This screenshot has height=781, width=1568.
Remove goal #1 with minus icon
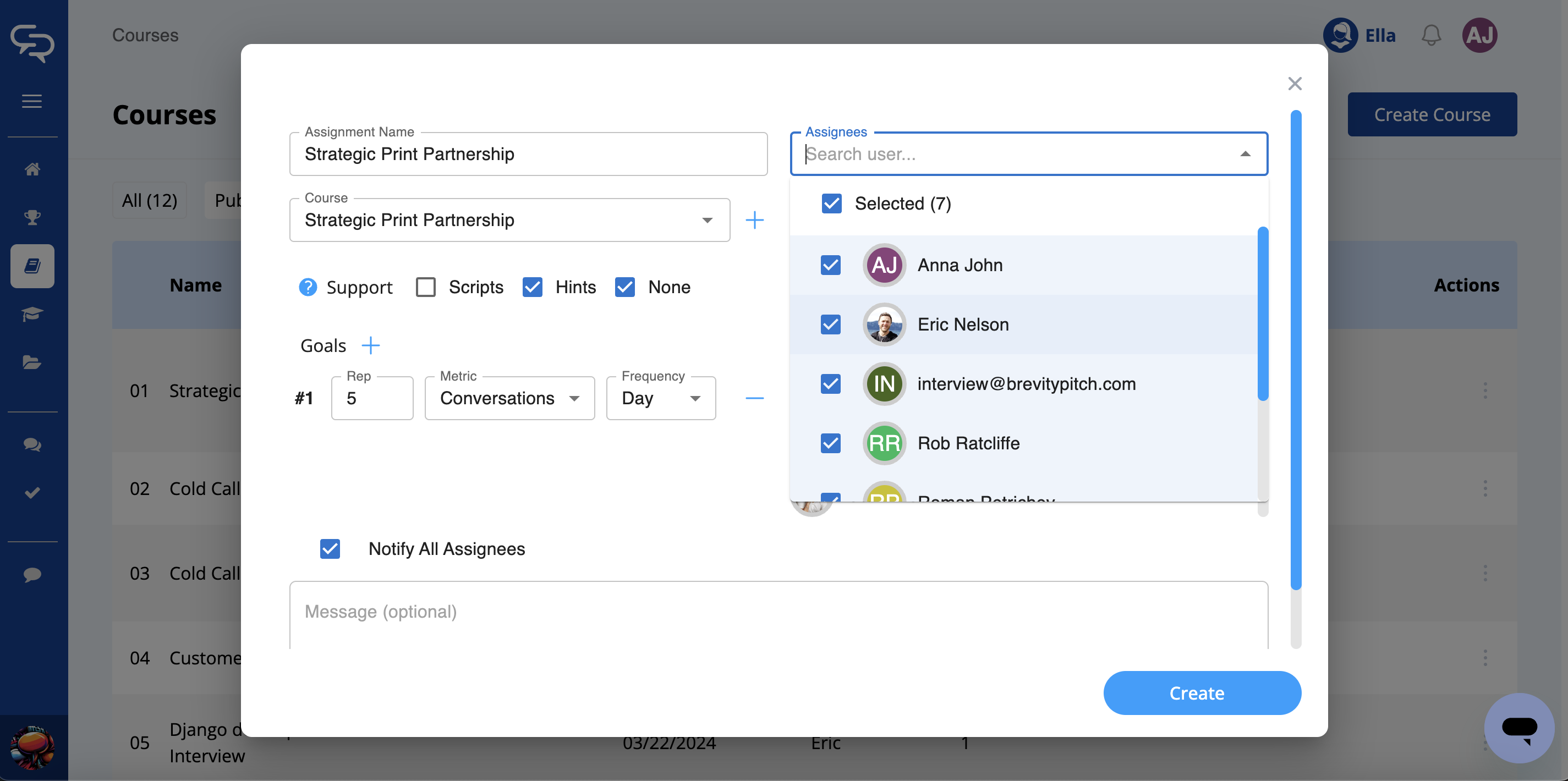tap(754, 398)
